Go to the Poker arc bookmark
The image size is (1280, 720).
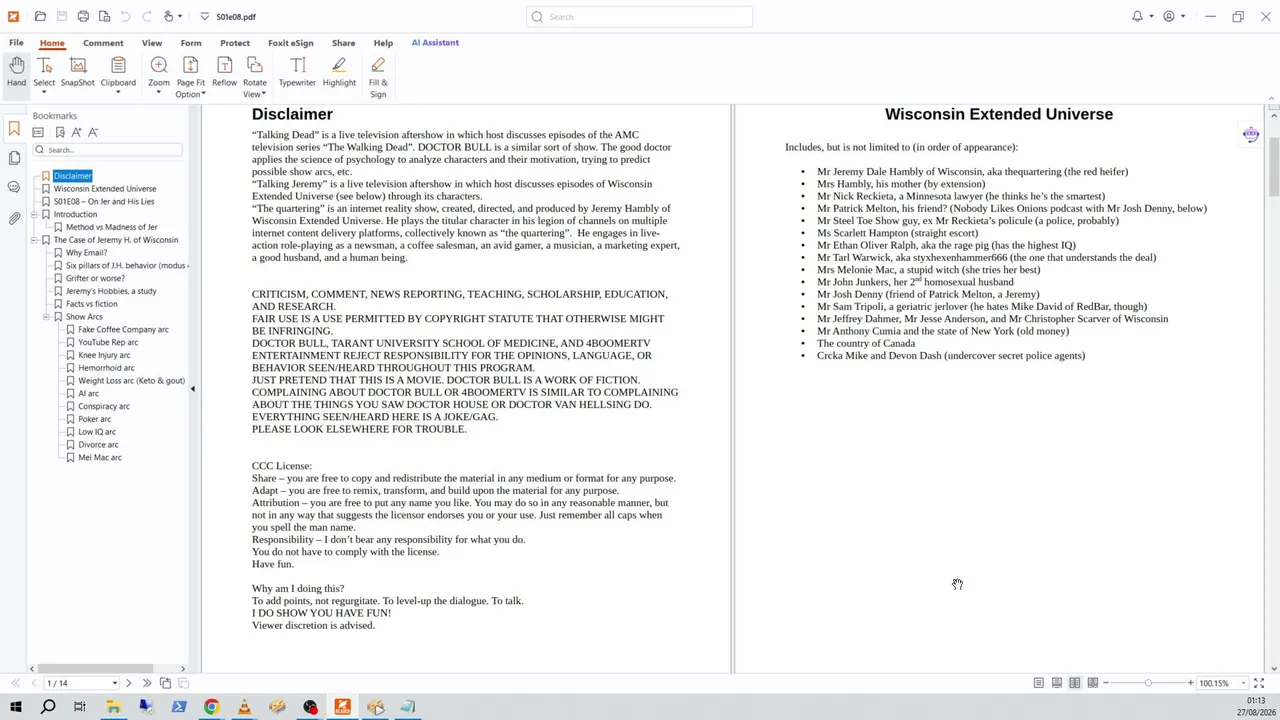pyautogui.click(x=95, y=419)
